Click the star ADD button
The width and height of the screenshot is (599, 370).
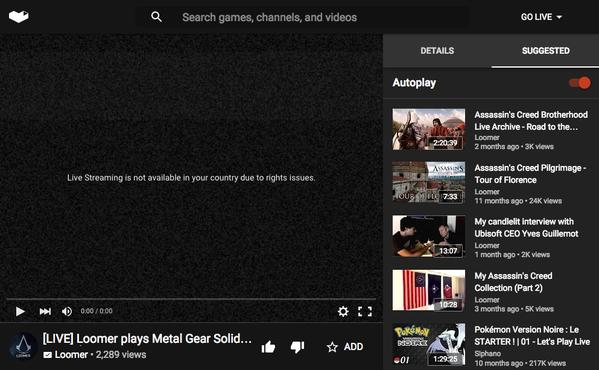tap(345, 347)
